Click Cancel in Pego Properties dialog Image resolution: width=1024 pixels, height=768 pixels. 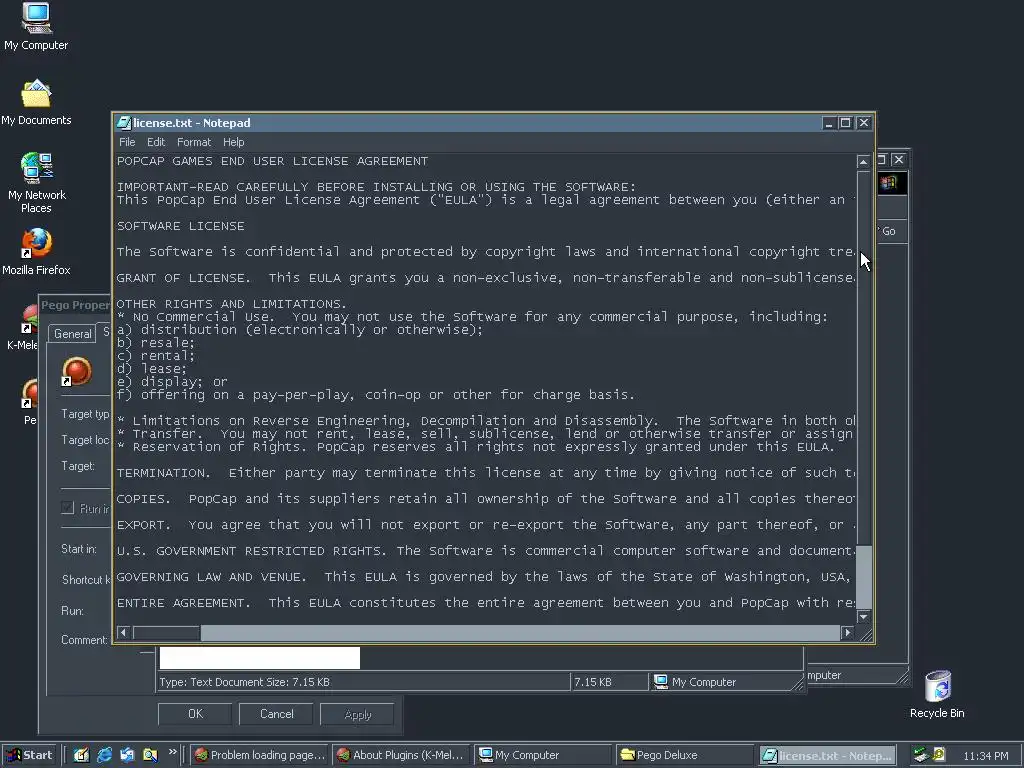tap(277, 714)
